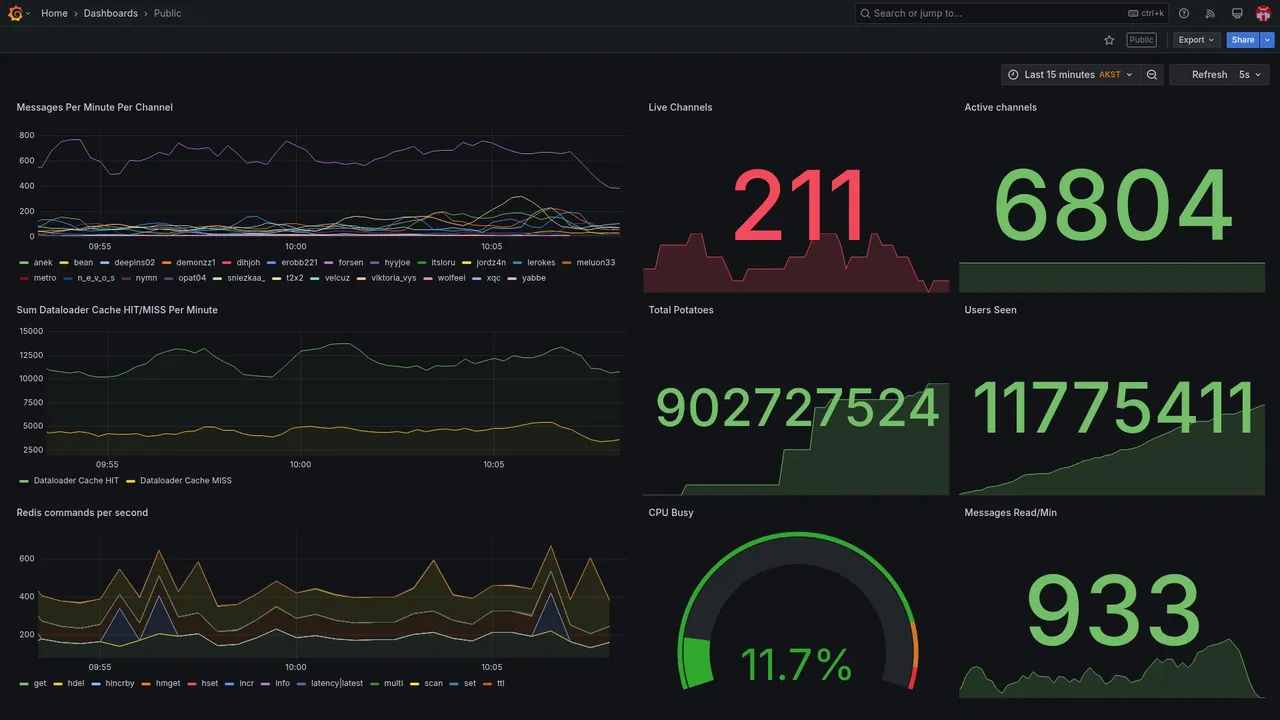Click the 6804 Active channels value
This screenshot has width=1280, height=720.
click(1113, 207)
